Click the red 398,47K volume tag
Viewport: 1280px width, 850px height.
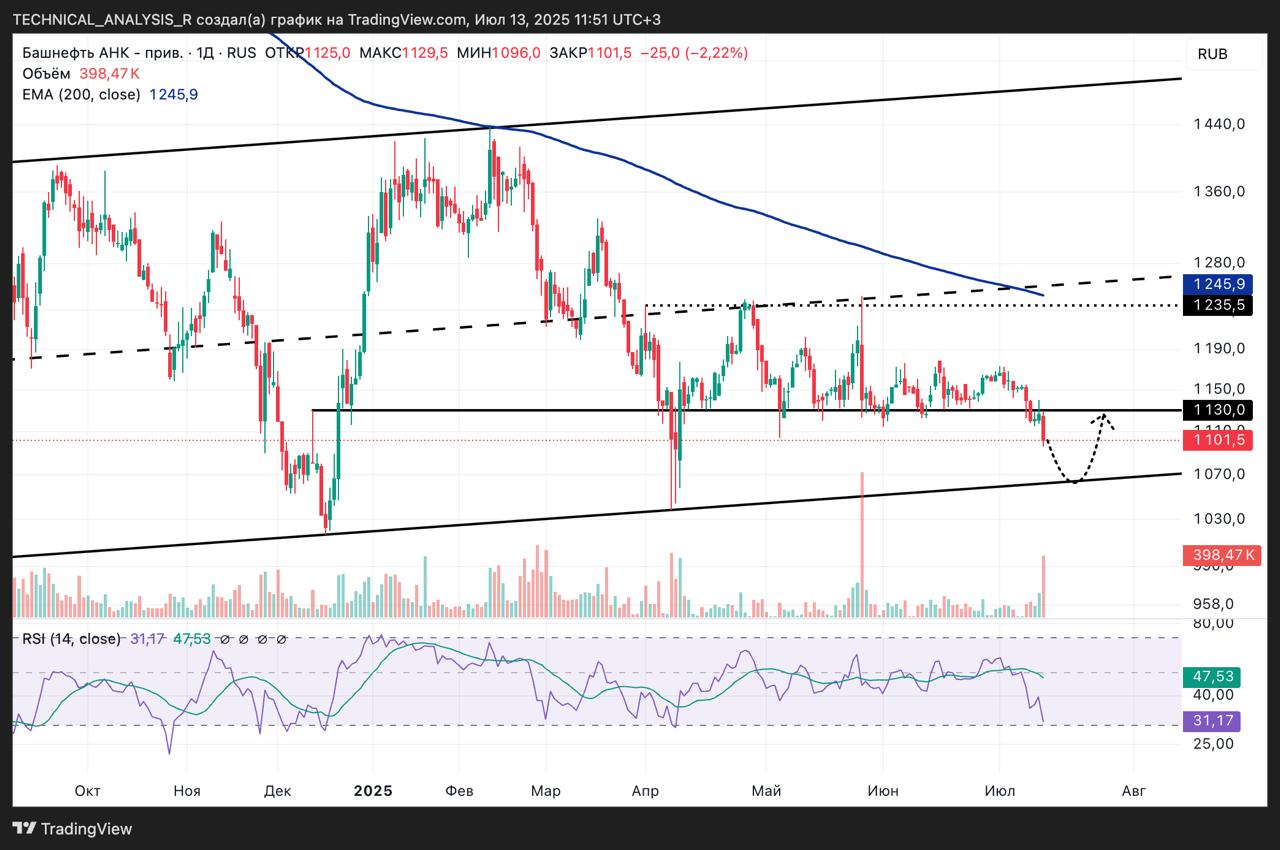[x=1219, y=554]
